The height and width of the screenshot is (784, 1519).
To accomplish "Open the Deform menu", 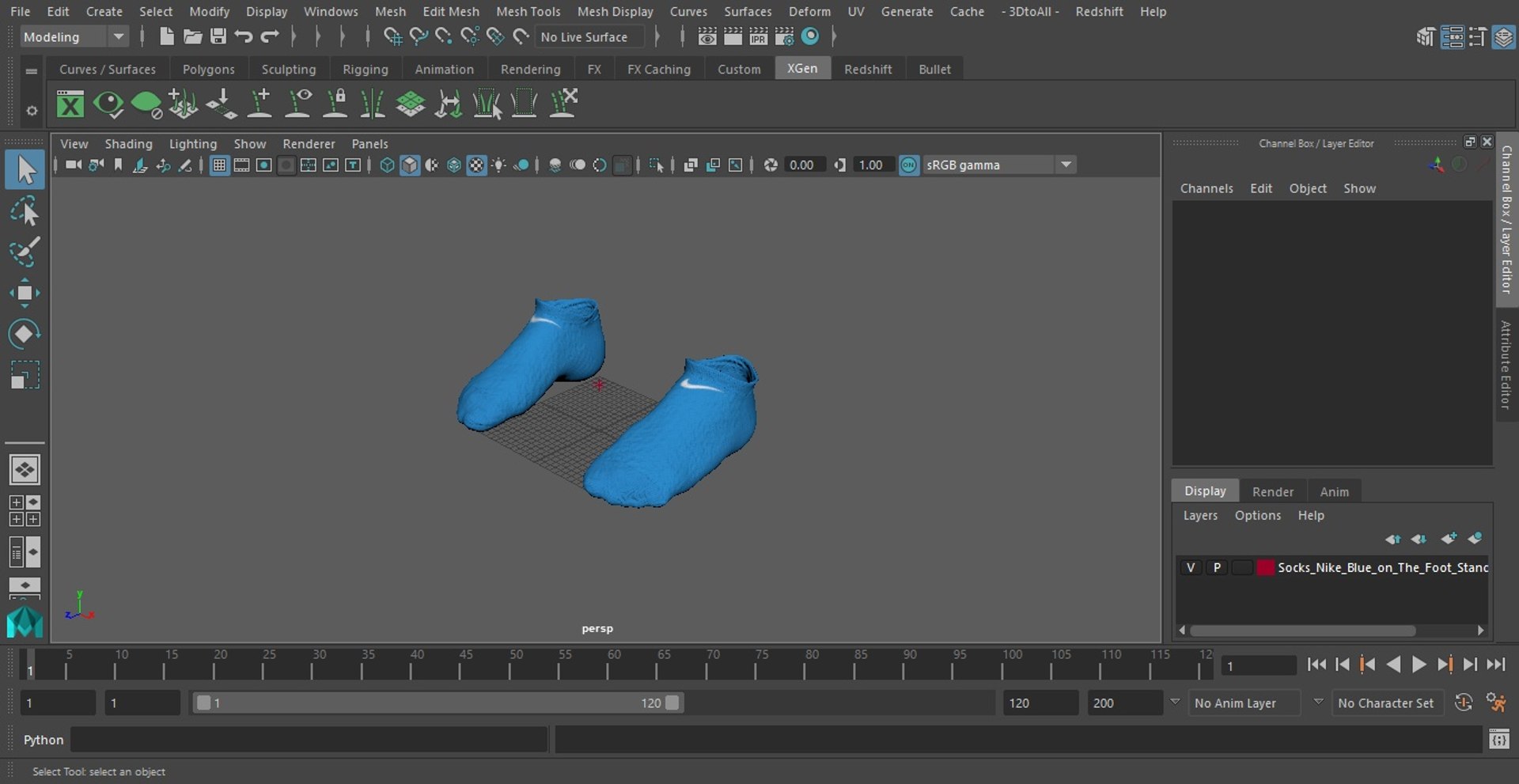I will [x=809, y=11].
